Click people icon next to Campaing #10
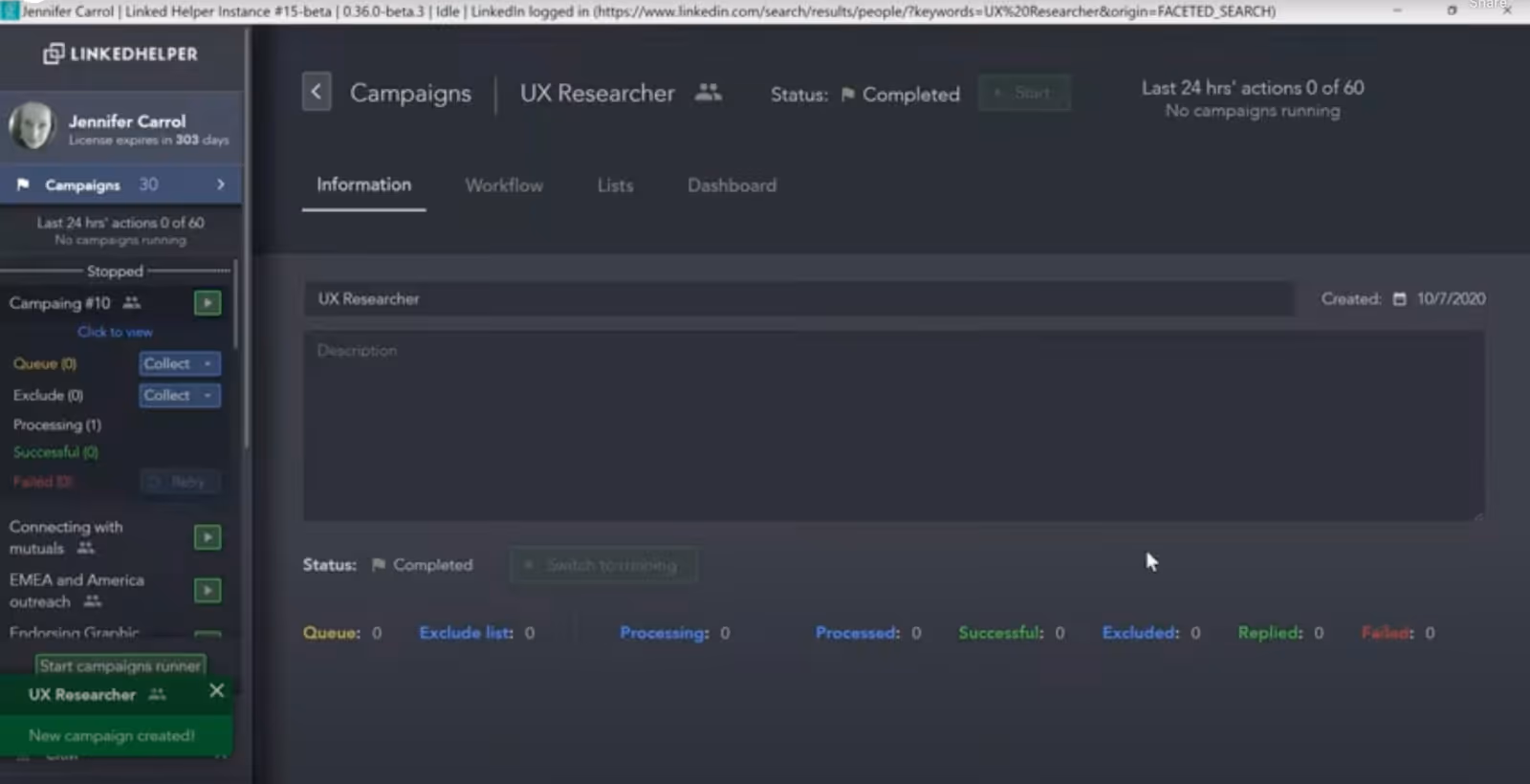 point(132,303)
